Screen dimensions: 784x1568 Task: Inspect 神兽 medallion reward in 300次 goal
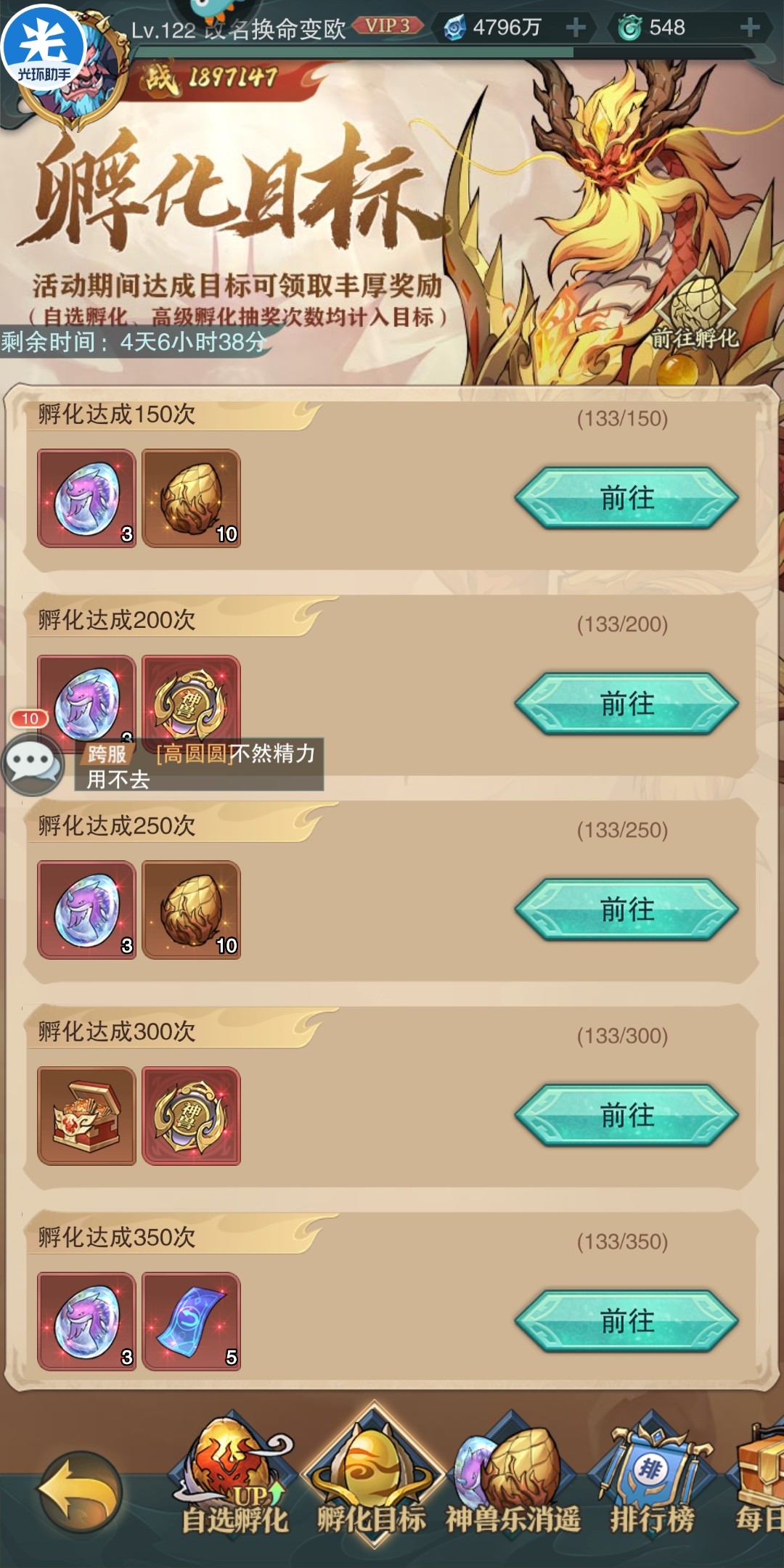191,1116
